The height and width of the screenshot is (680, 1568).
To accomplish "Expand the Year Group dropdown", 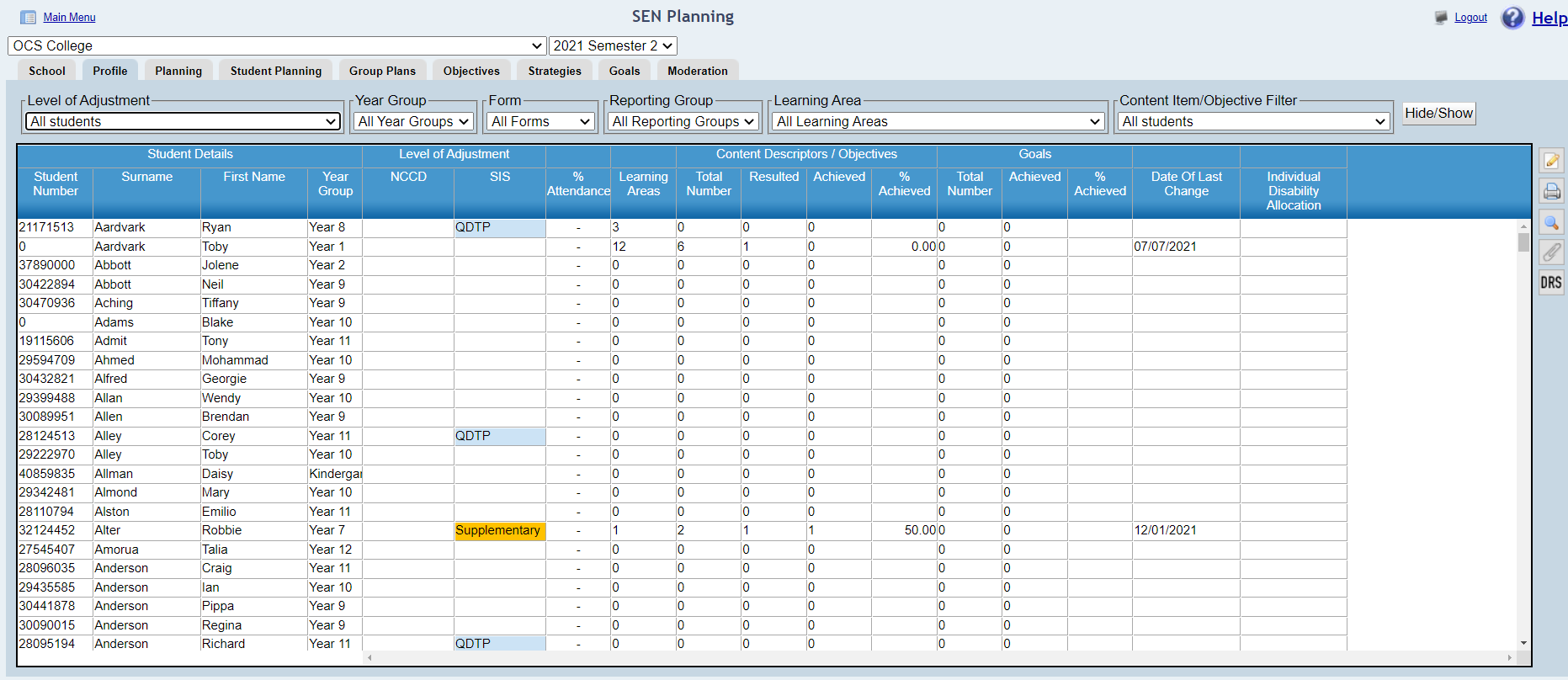I will (412, 122).
